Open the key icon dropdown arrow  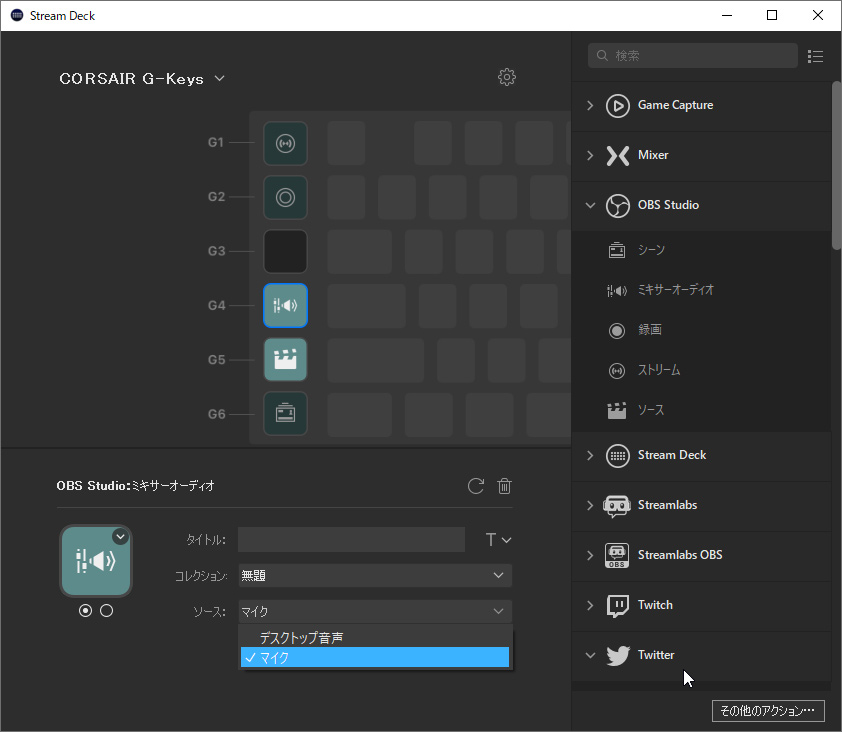click(x=120, y=537)
